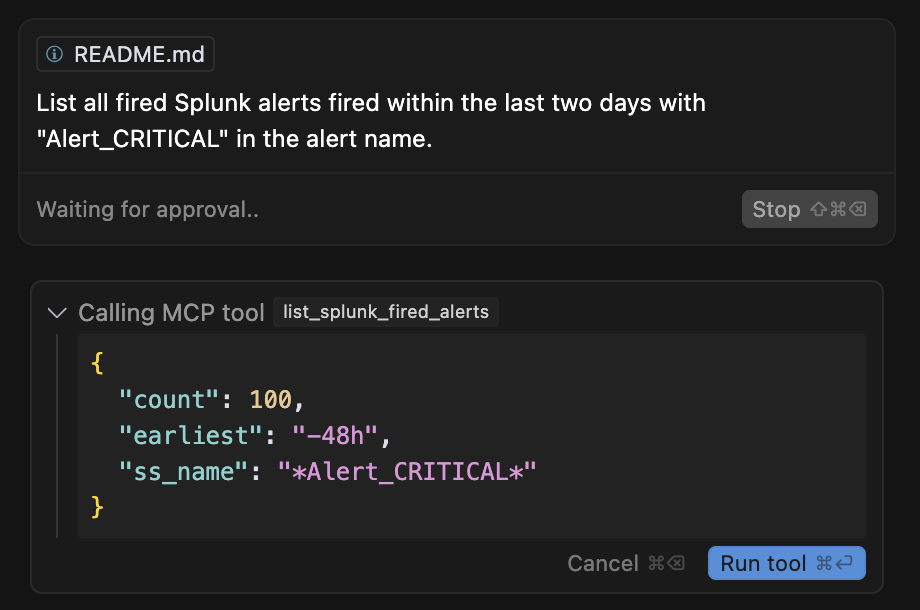920x610 pixels.
Task: Click the info icon beside README.md
Action: click(x=55, y=55)
